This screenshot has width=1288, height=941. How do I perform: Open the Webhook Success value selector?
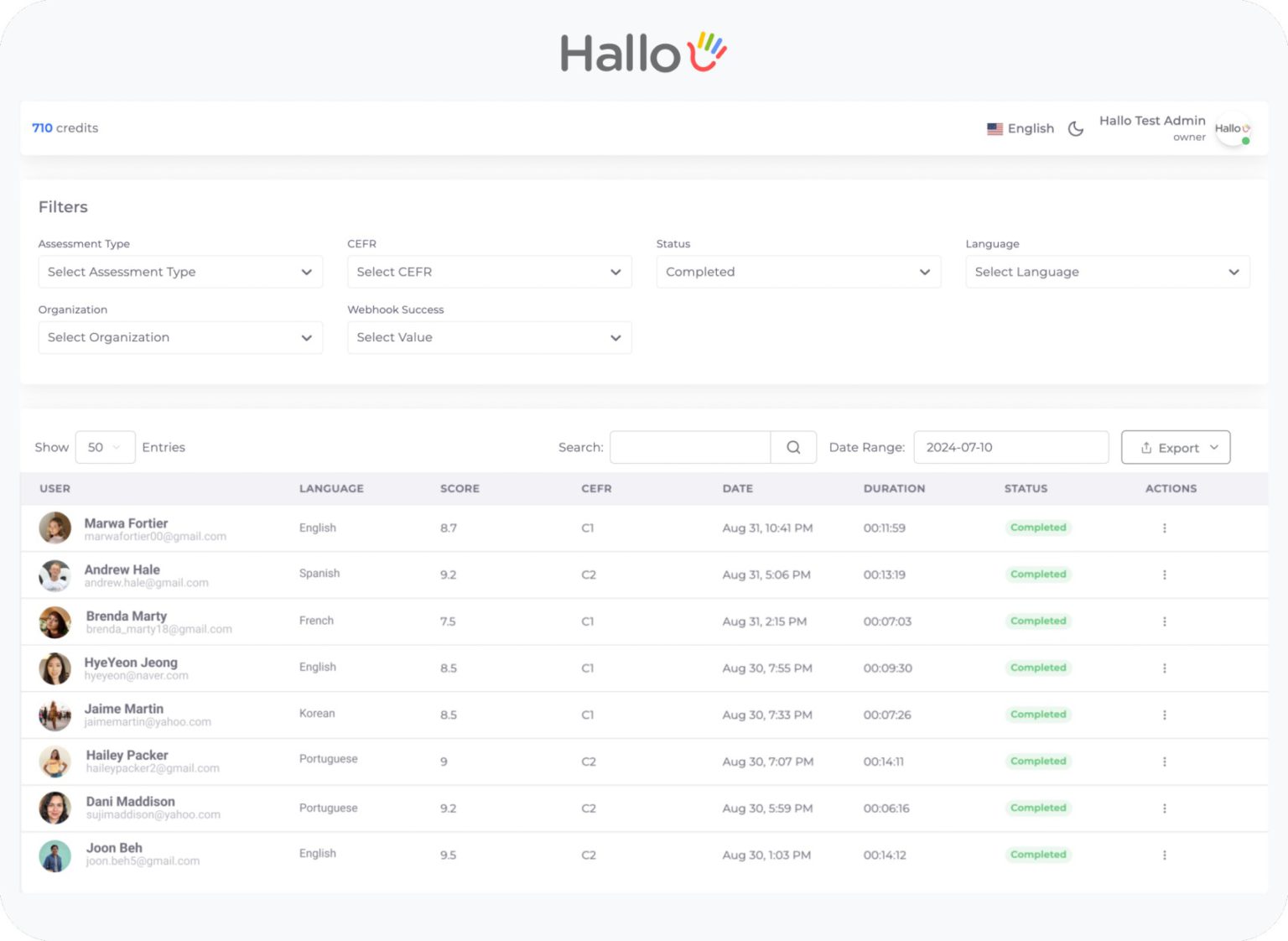tap(489, 337)
